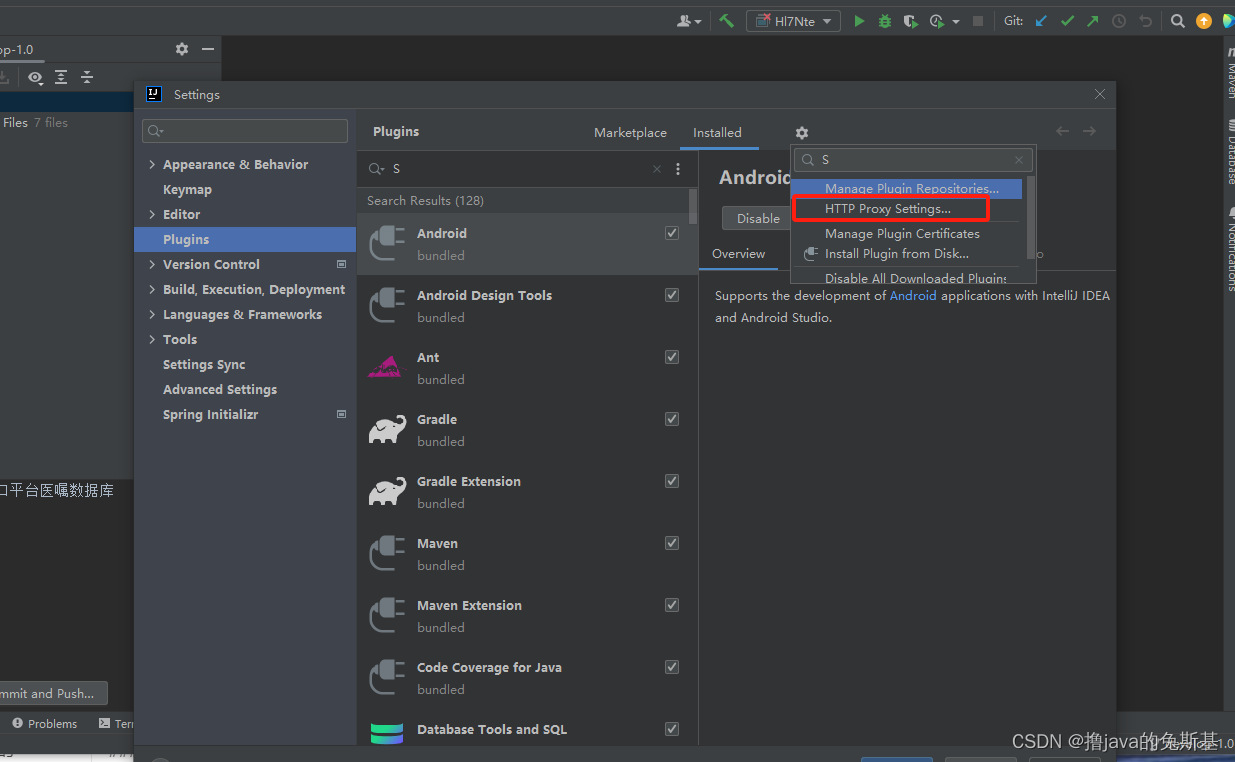Screen dimensions: 1235x762
Task: Select Advanced Settings in tree
Action: coord(220,389)
